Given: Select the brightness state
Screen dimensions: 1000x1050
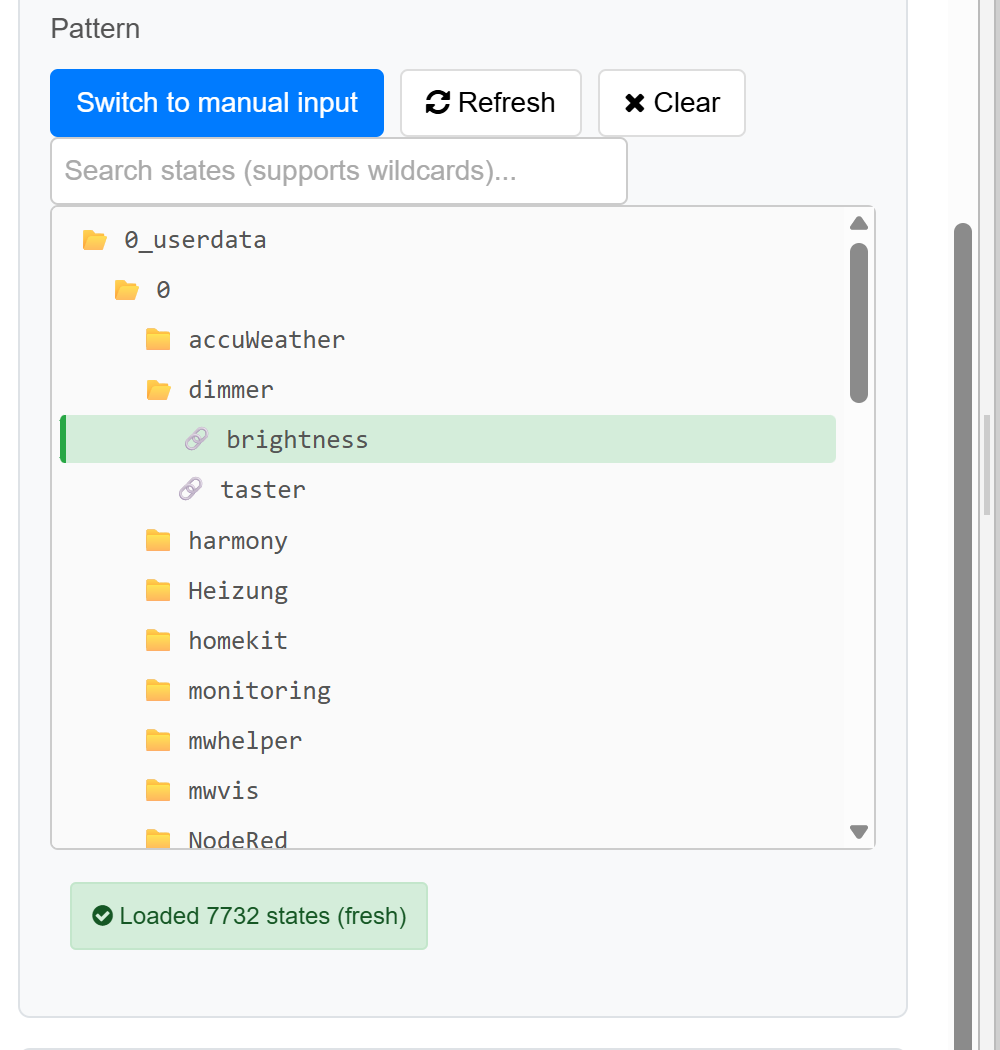Looking at the screenshot, I should tap(297, 440).
